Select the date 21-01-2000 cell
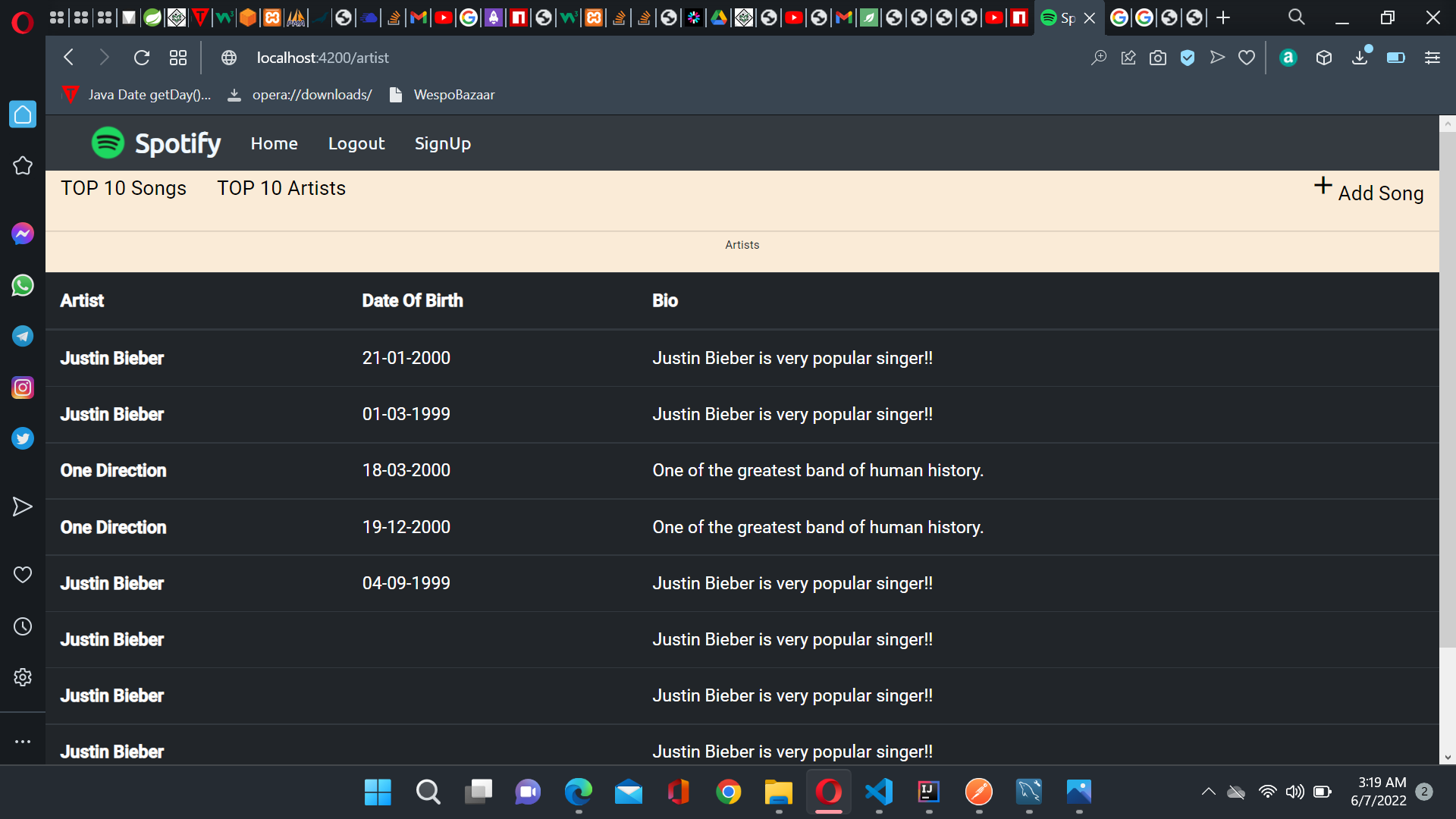 point(406,358)
